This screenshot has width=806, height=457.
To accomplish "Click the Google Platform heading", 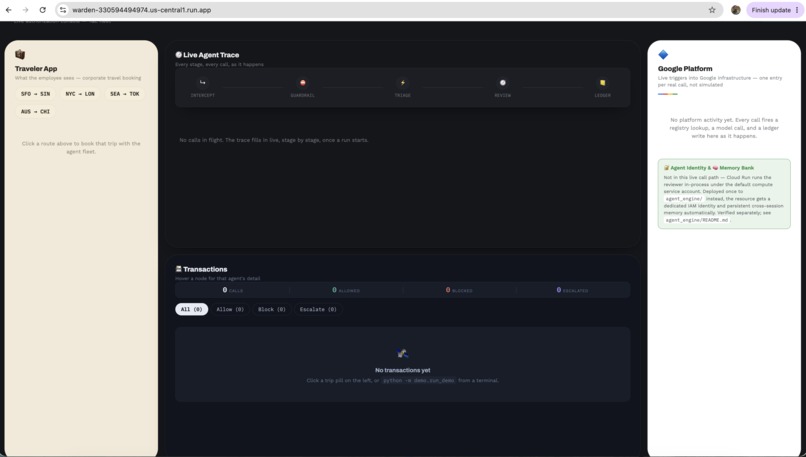I will click(x=685, y=69).
